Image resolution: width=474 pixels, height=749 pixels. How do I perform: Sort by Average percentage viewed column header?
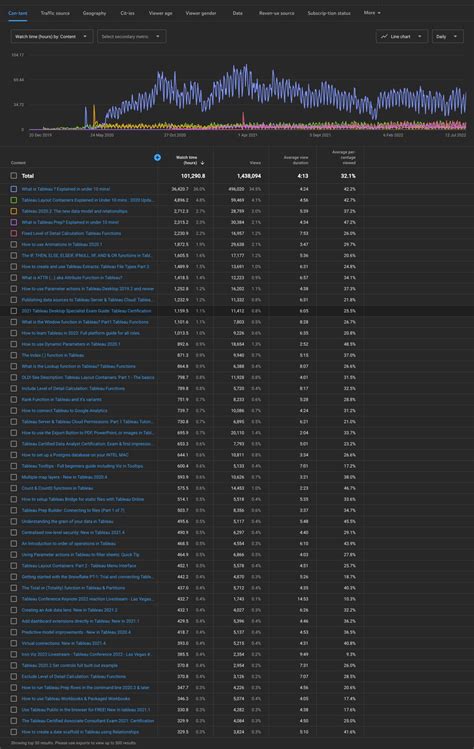click(x=344, y=158)
